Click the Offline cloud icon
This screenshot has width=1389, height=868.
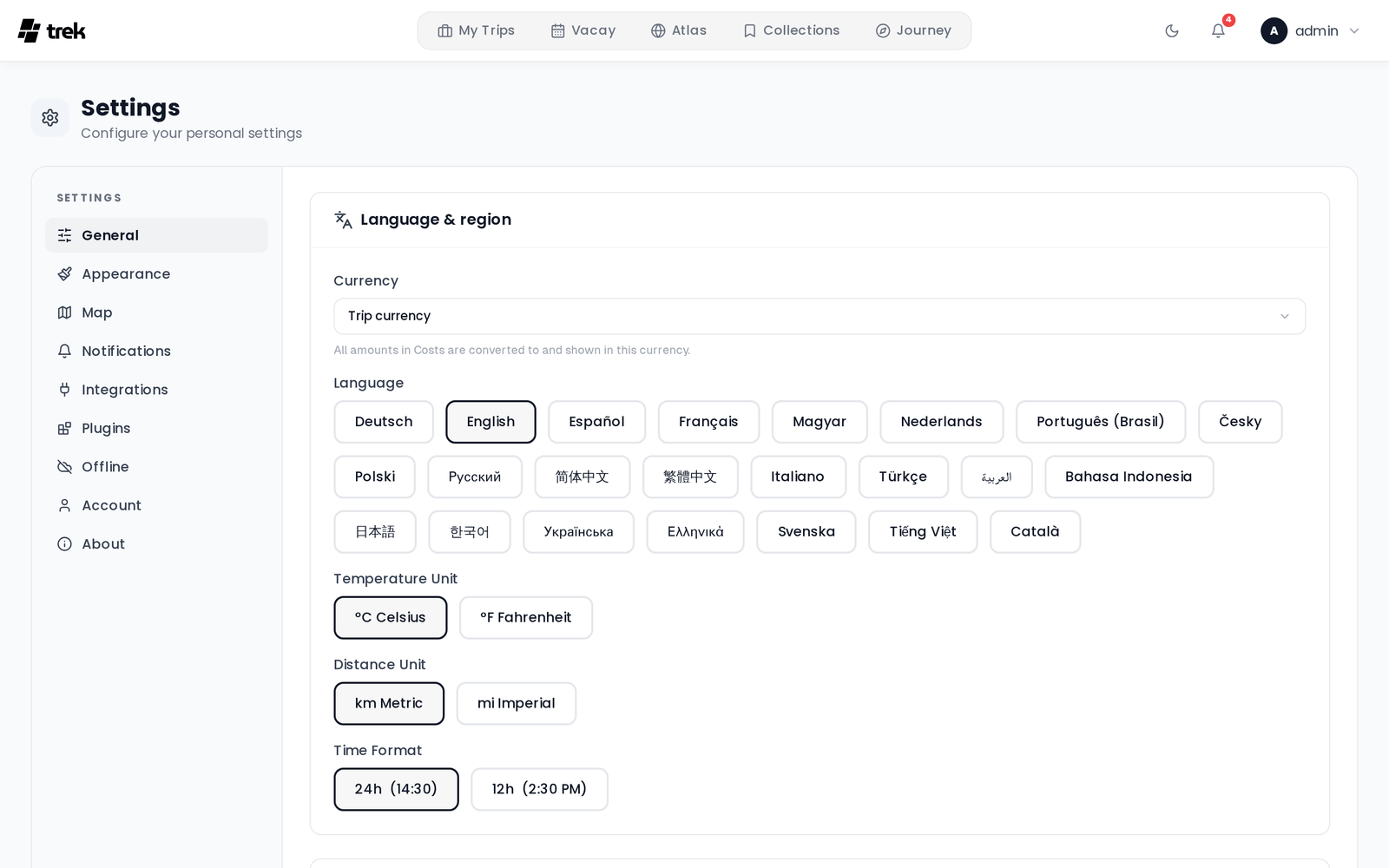click(64, 467)
